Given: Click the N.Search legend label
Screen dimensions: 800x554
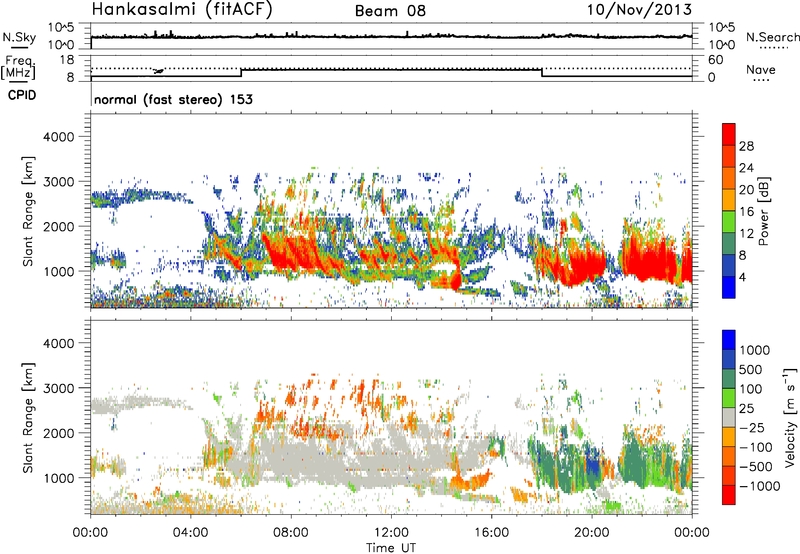Looking at the screenshot, I should point(772,37).
